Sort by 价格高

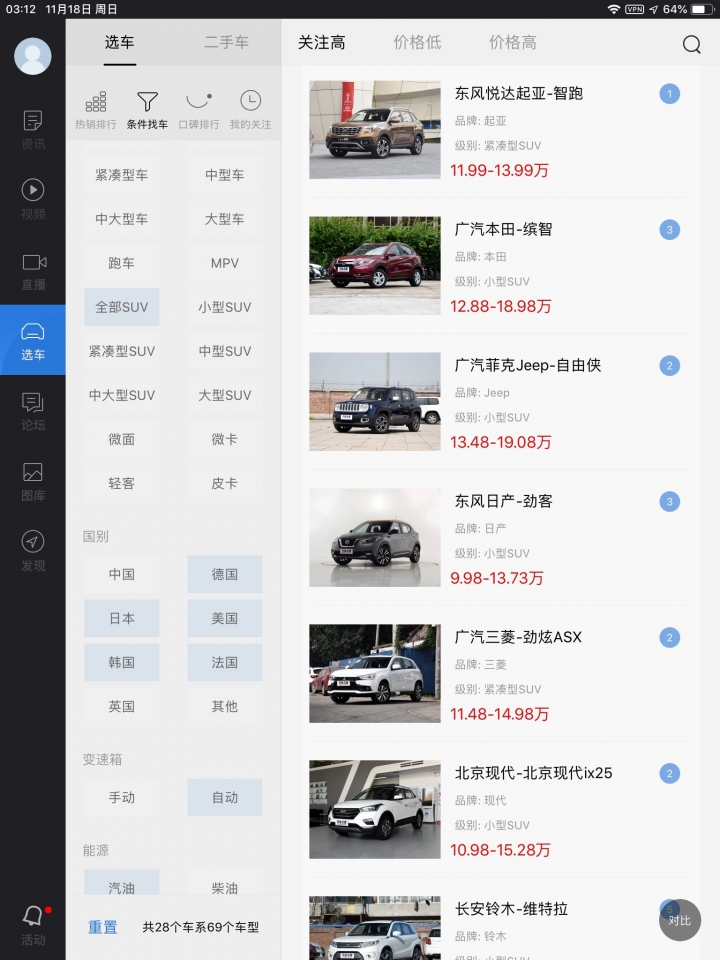[x=512, y=42]
